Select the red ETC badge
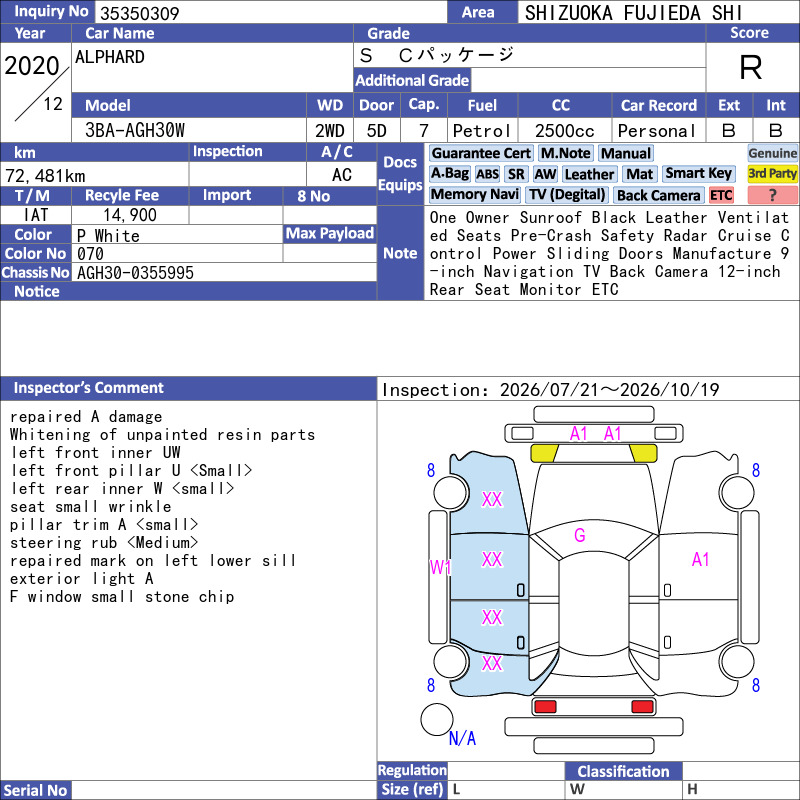The image size is (800, 800). point(721,195)
